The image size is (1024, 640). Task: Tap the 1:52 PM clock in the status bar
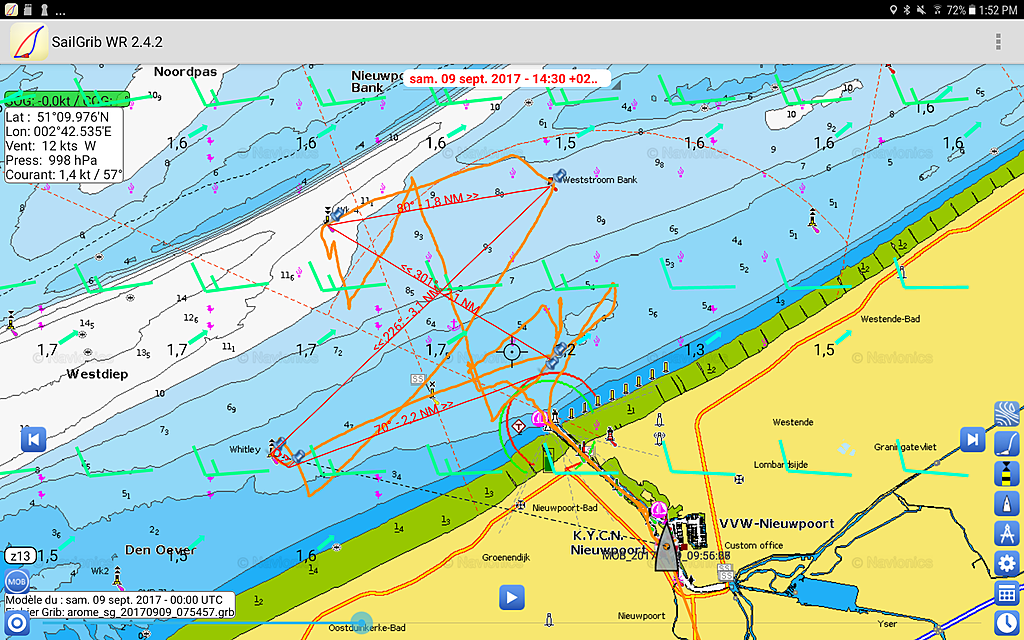pyautogui.click(x=999, y=10)
